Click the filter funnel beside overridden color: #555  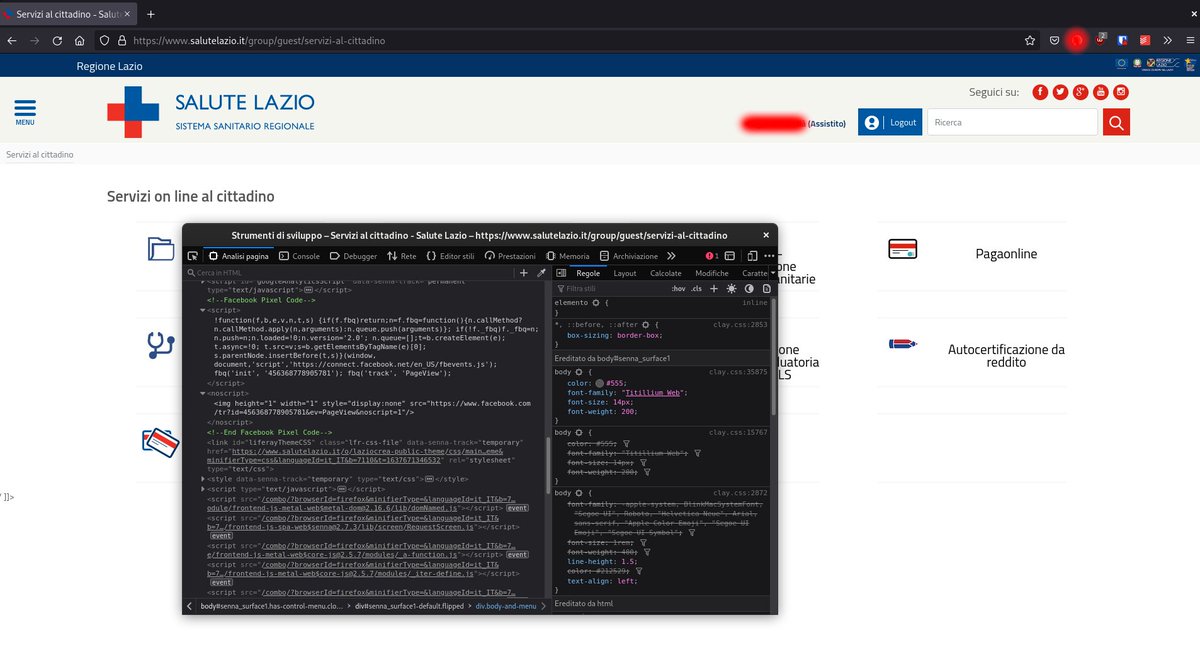pos(626,443)
